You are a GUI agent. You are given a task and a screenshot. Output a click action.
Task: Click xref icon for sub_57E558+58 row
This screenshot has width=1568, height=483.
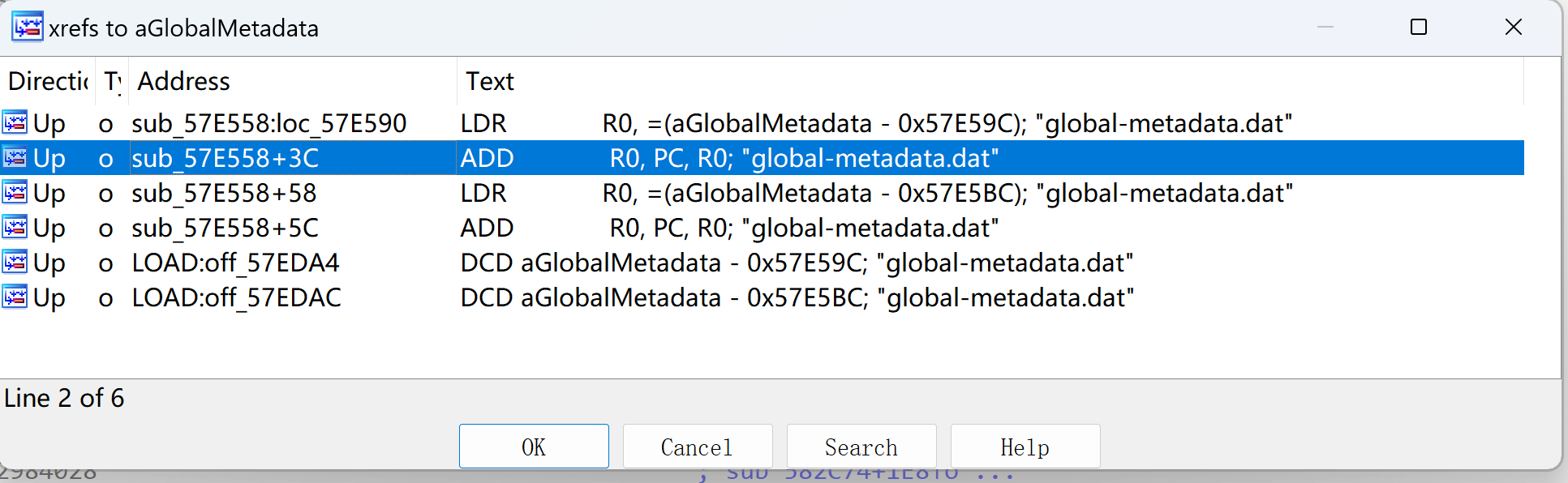click(x=15, y=193)
